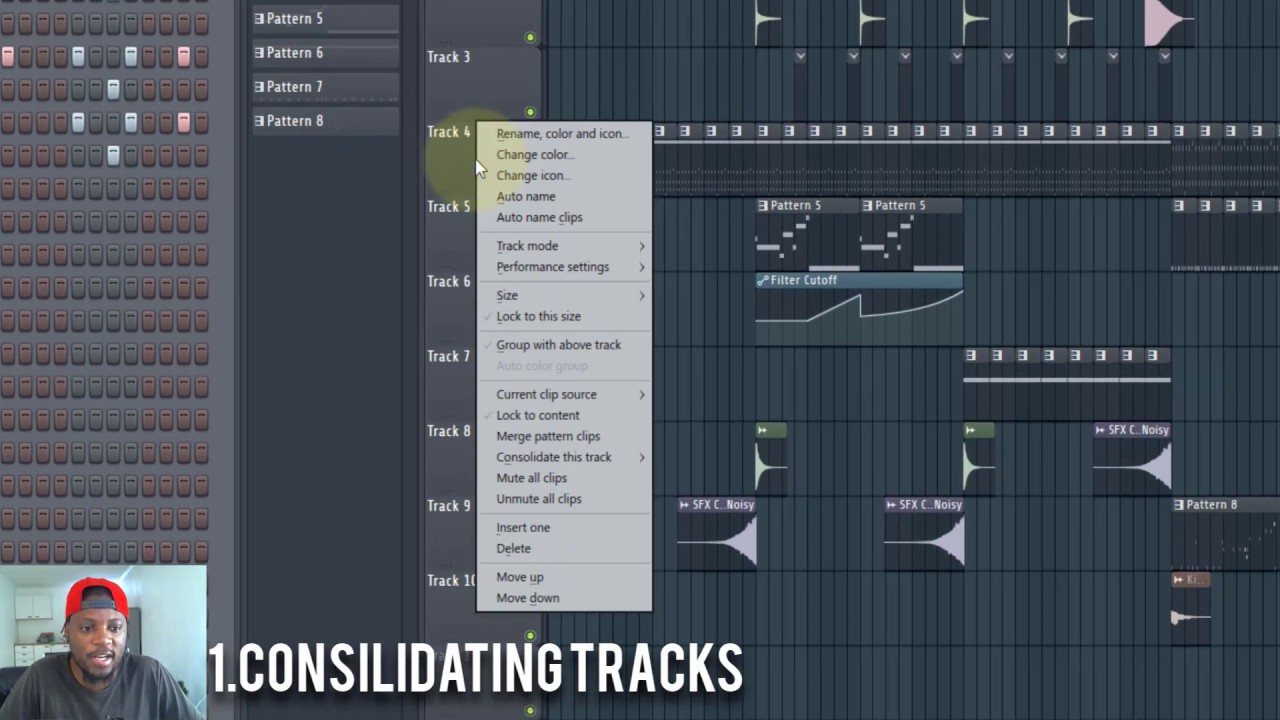Viewport: 1280px width, 720px height.
Task: Toggle the mute switch below Track 10
Action: pos(530,711)
